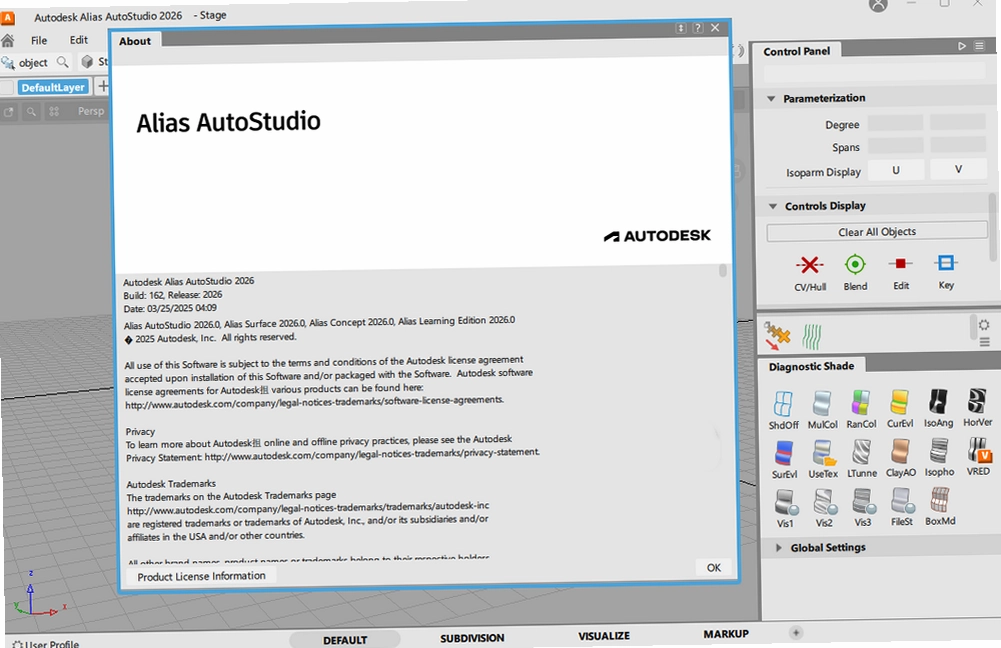This screenshot has height=648, width=1001.
Task: Open the Control Panel menu icon
Action: 979,46
